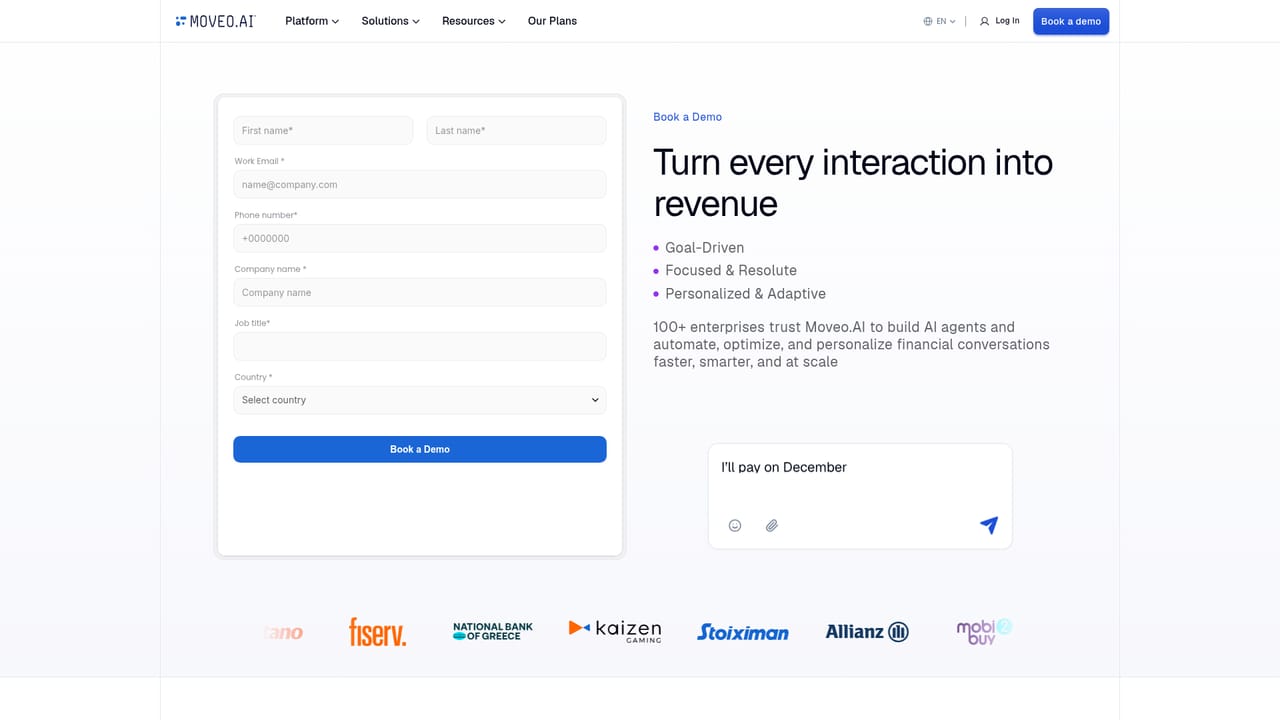Focus the Phone number input
This screenshot has height=720, width=1280.
(x=420, y=238)
